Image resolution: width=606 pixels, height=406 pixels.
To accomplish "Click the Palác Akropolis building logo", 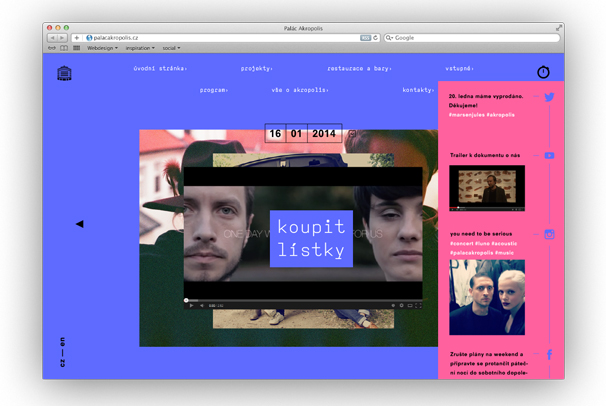I will pyautogui.click(x=65, y=73).
